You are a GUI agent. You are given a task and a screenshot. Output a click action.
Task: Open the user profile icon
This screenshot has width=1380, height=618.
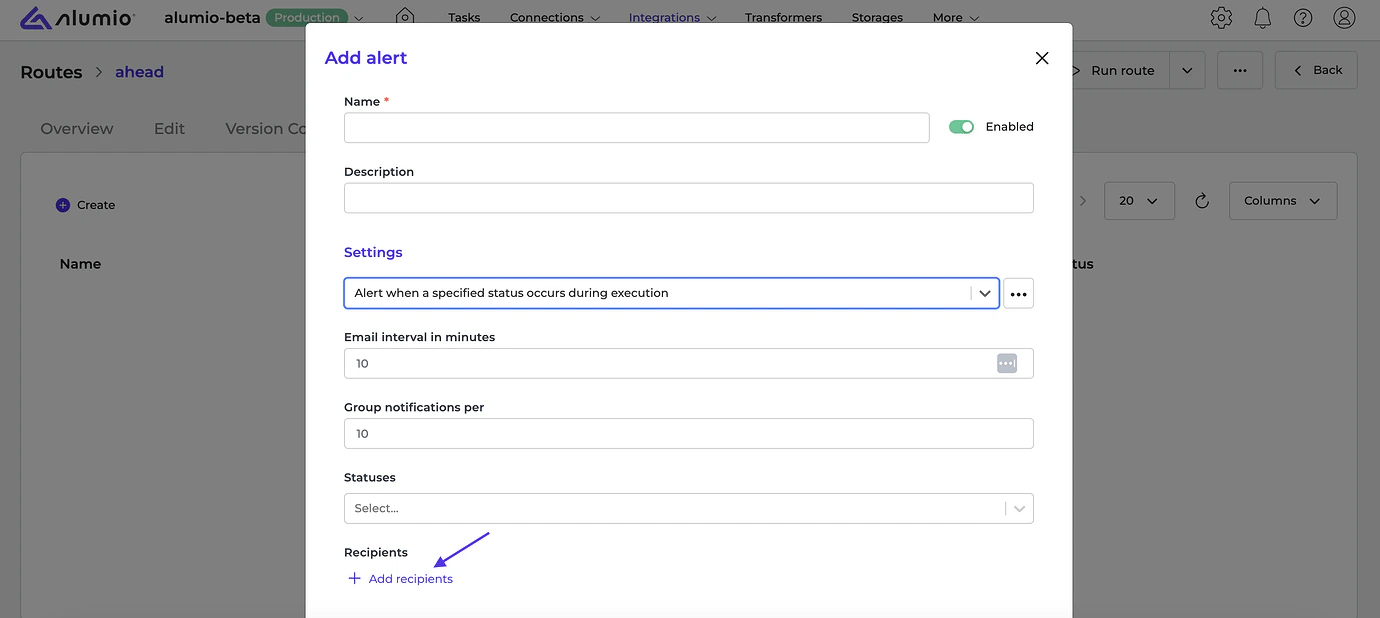1344,17
